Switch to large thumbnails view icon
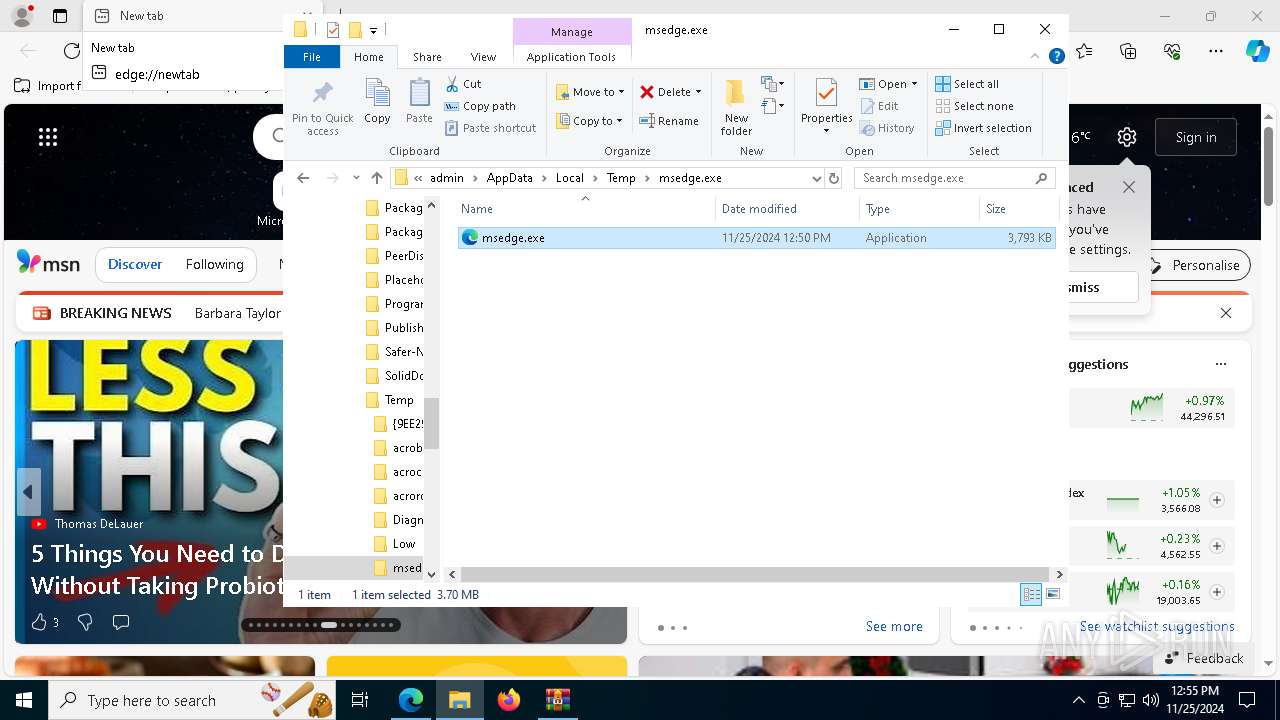Screen dimensions: 1280x720 [x=1052, y=595]
